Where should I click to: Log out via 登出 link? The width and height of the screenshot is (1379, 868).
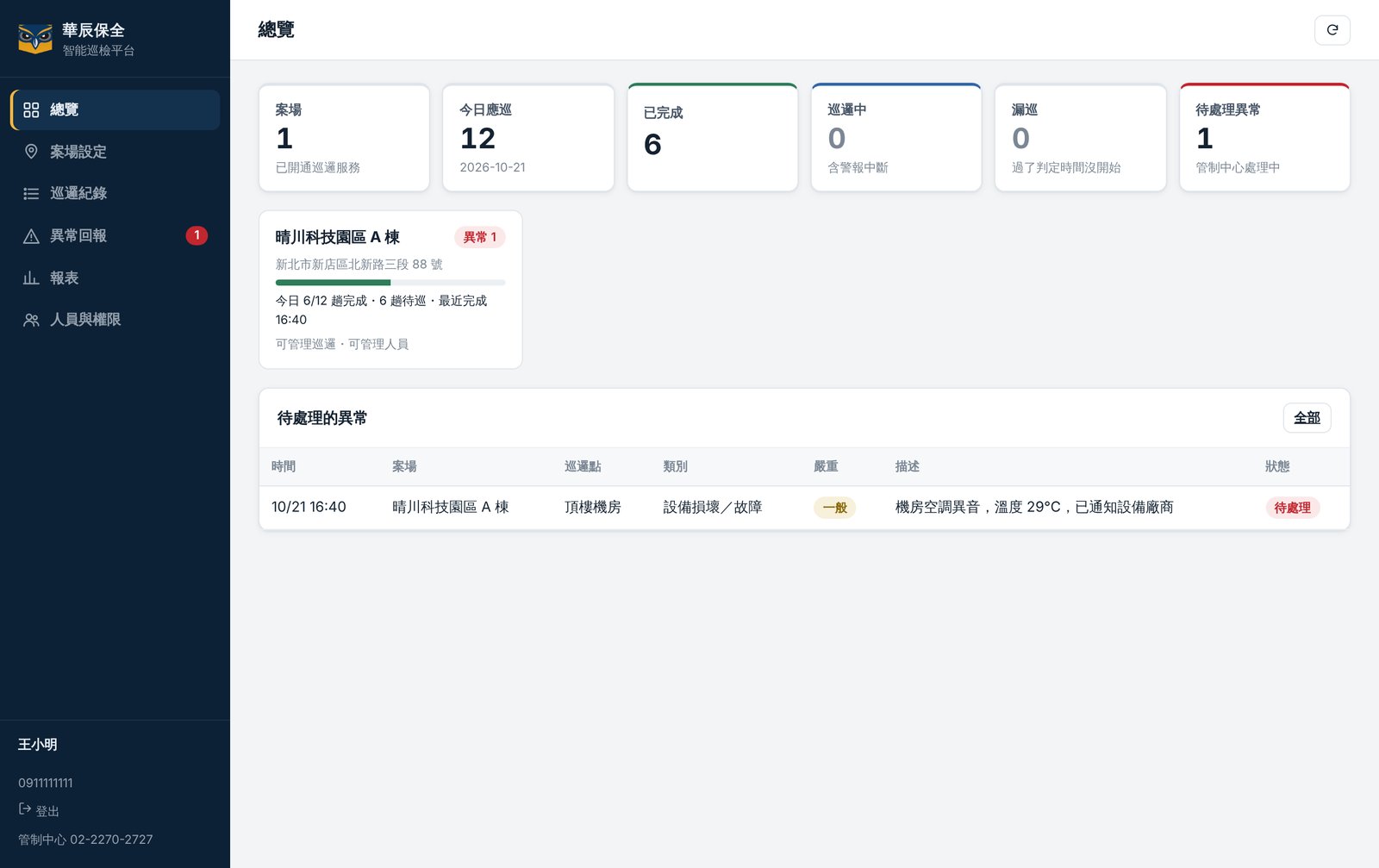tap(39, 810)
